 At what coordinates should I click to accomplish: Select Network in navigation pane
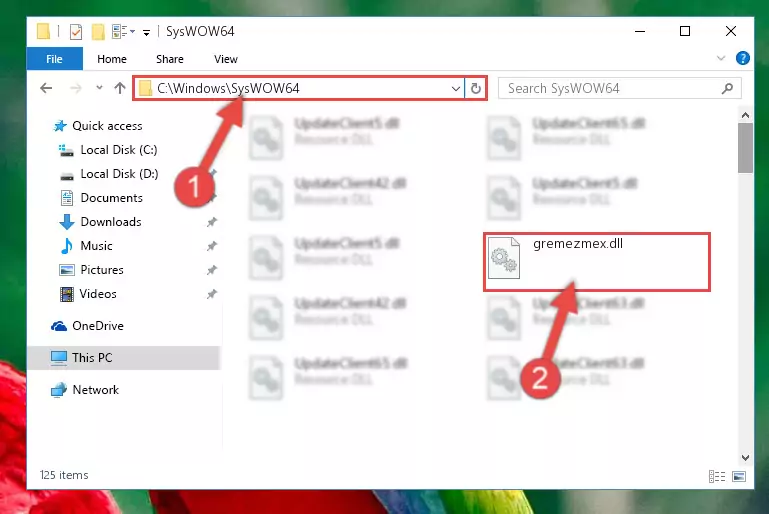[96, 390]
